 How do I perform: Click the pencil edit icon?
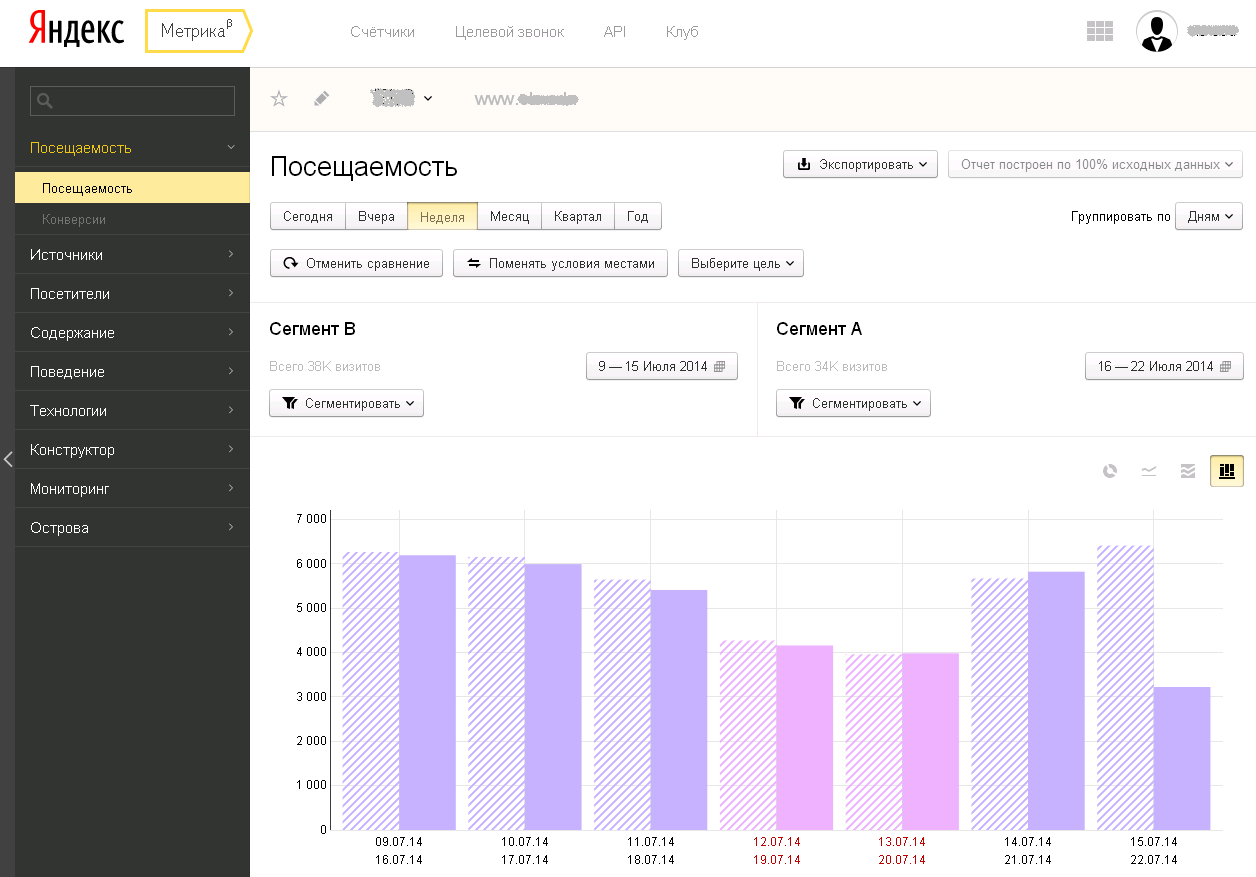tap(321, 98)
